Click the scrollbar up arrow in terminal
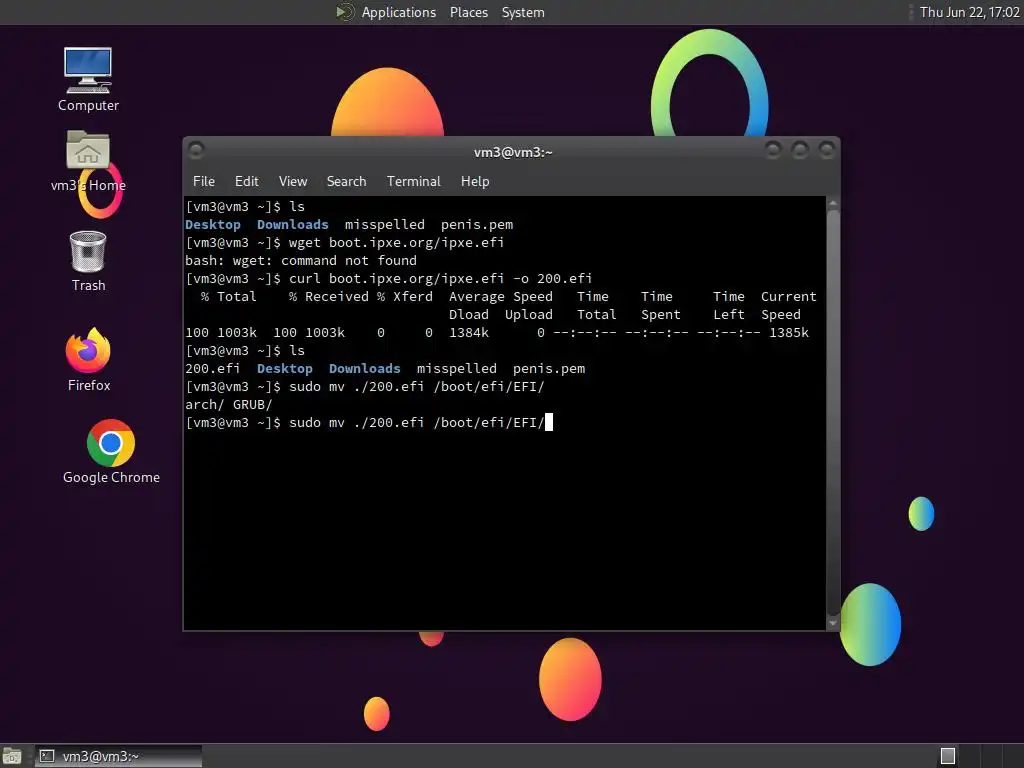Image resolution: width=1024 pixels, height=768 pixels. click(x=833, y=204)
